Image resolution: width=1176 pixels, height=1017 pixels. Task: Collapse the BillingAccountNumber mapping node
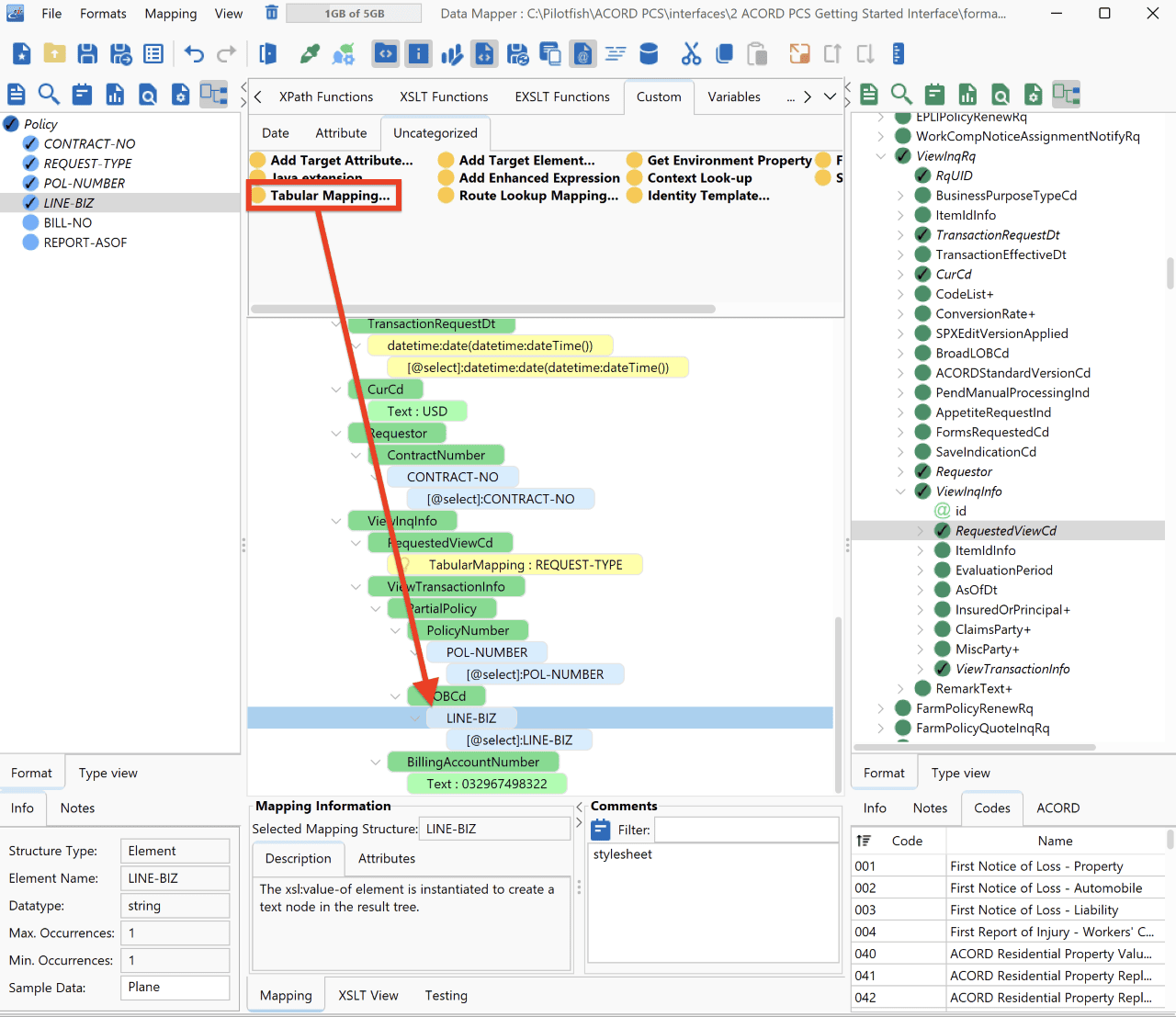pyautogui.click(x=376, y=763)
